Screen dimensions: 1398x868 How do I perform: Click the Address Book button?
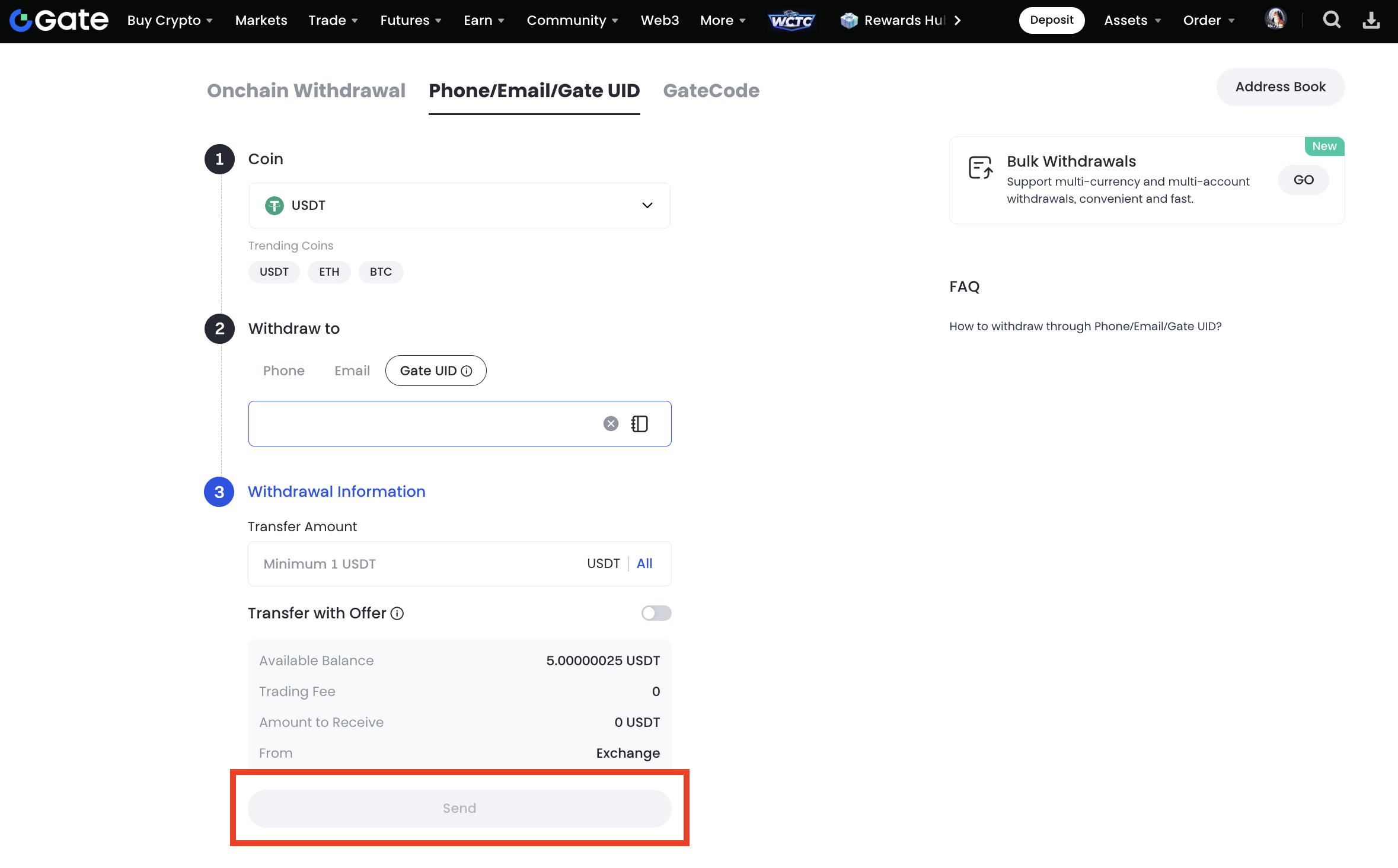coord(1280,87)
